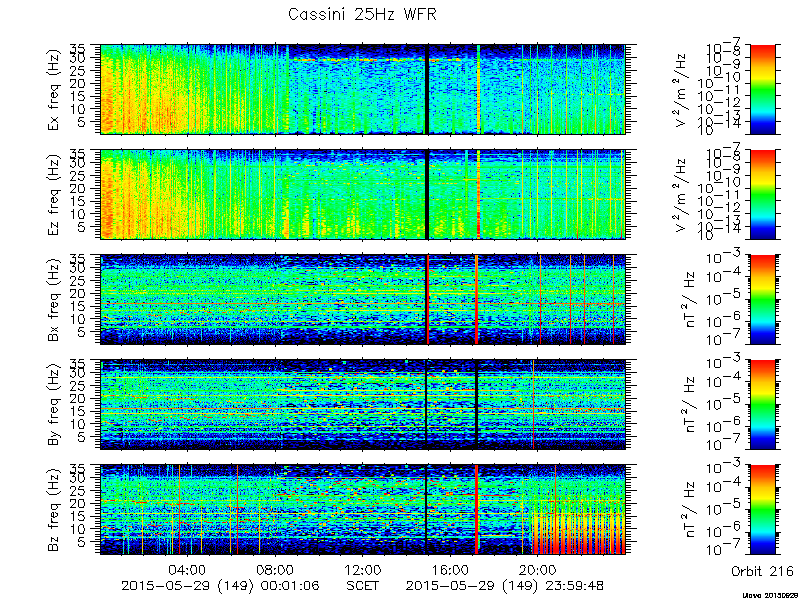The height and width of the screenshot is (600, 800).
Task: Click the Bz panel color bar
Action: pos(762,510)
